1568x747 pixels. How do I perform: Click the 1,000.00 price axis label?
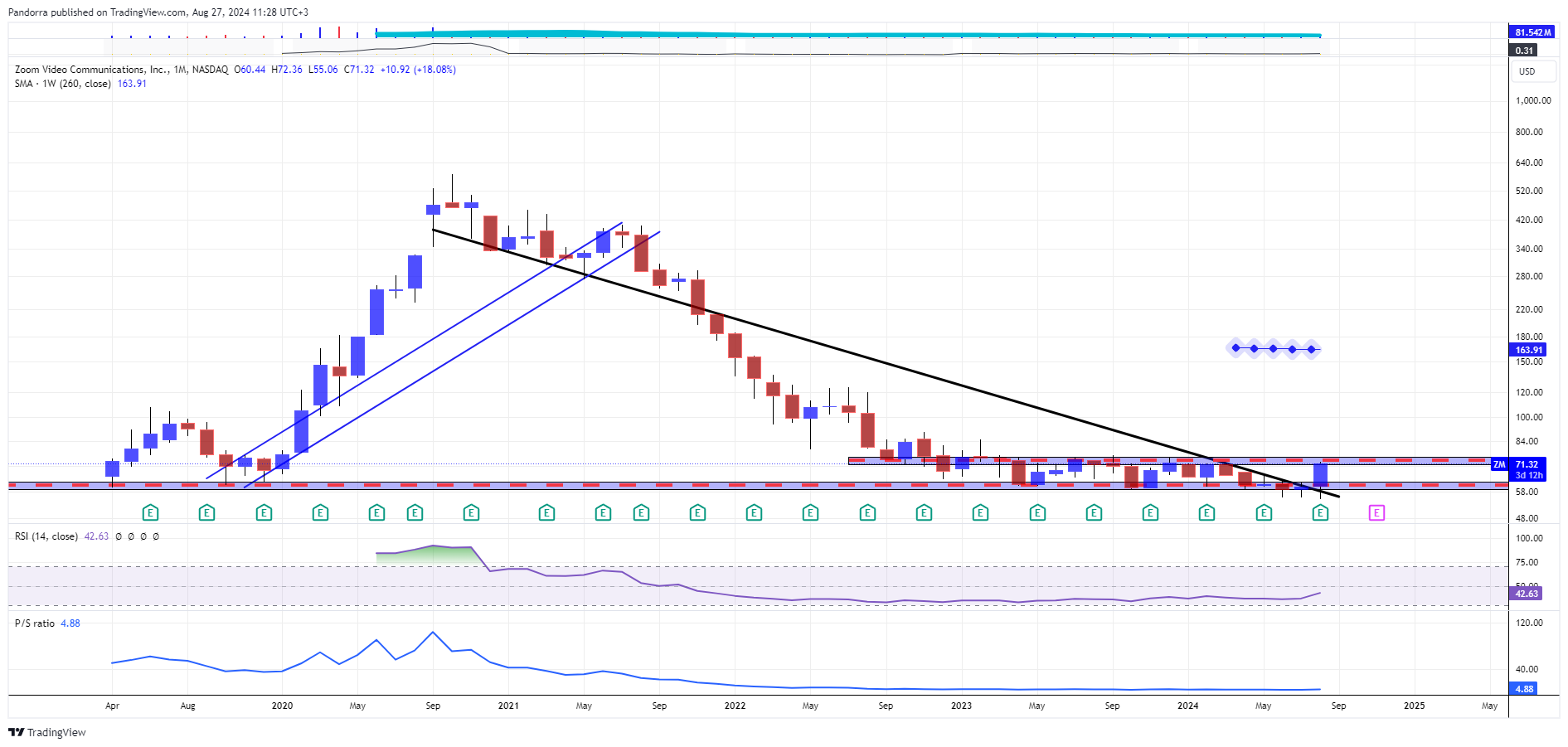[x=1533, y=100]
